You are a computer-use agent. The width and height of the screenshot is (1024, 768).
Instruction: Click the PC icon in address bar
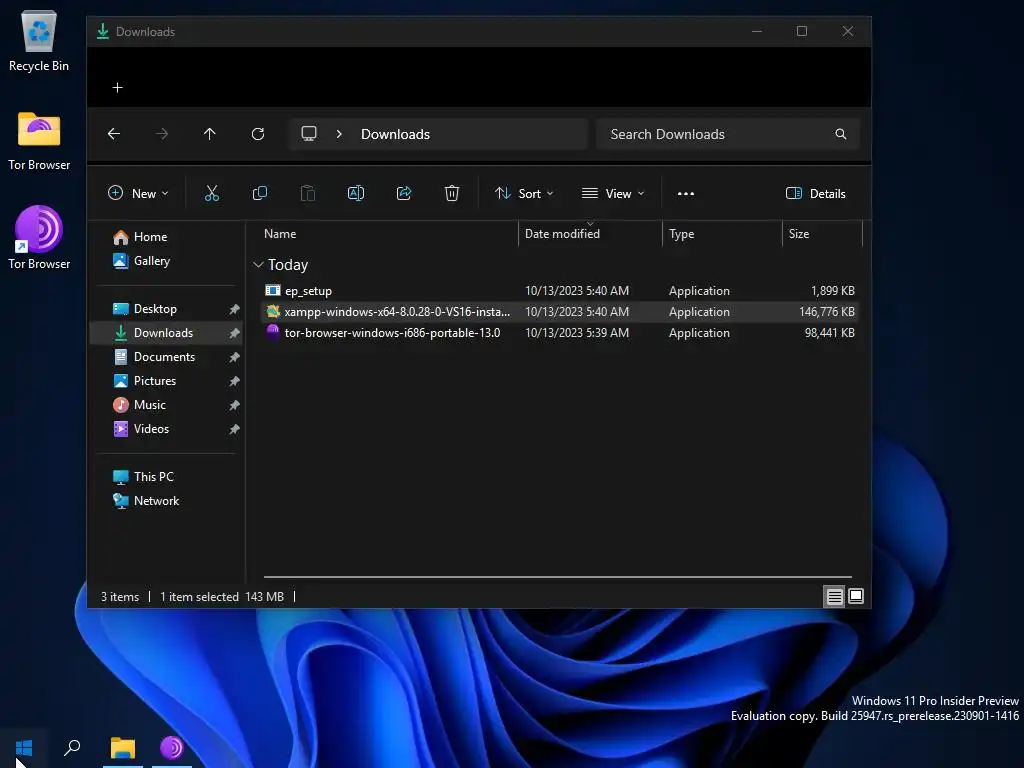click(x=309, y=134)
